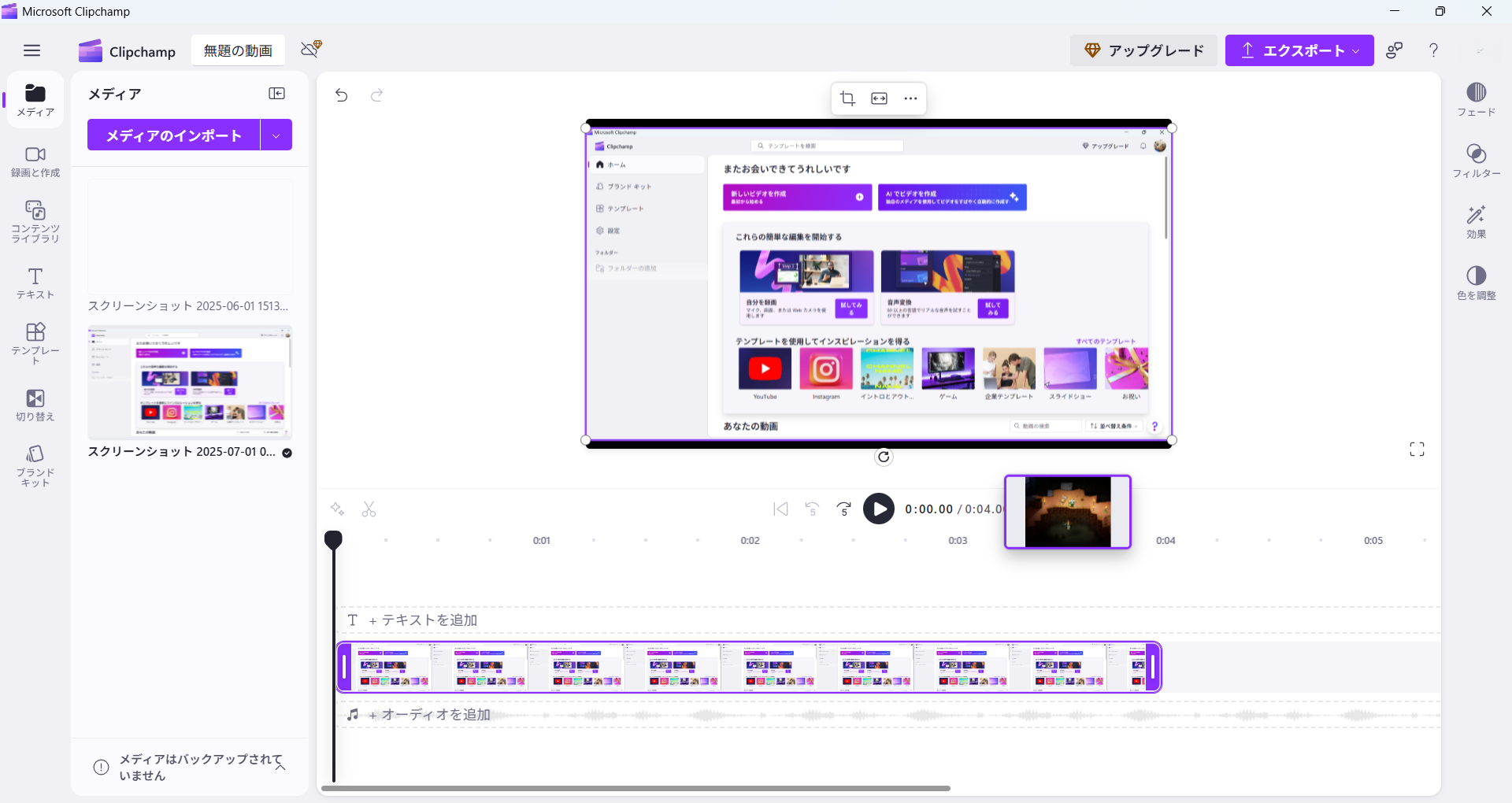Click the cloud sync off icon

coord(311,50)
